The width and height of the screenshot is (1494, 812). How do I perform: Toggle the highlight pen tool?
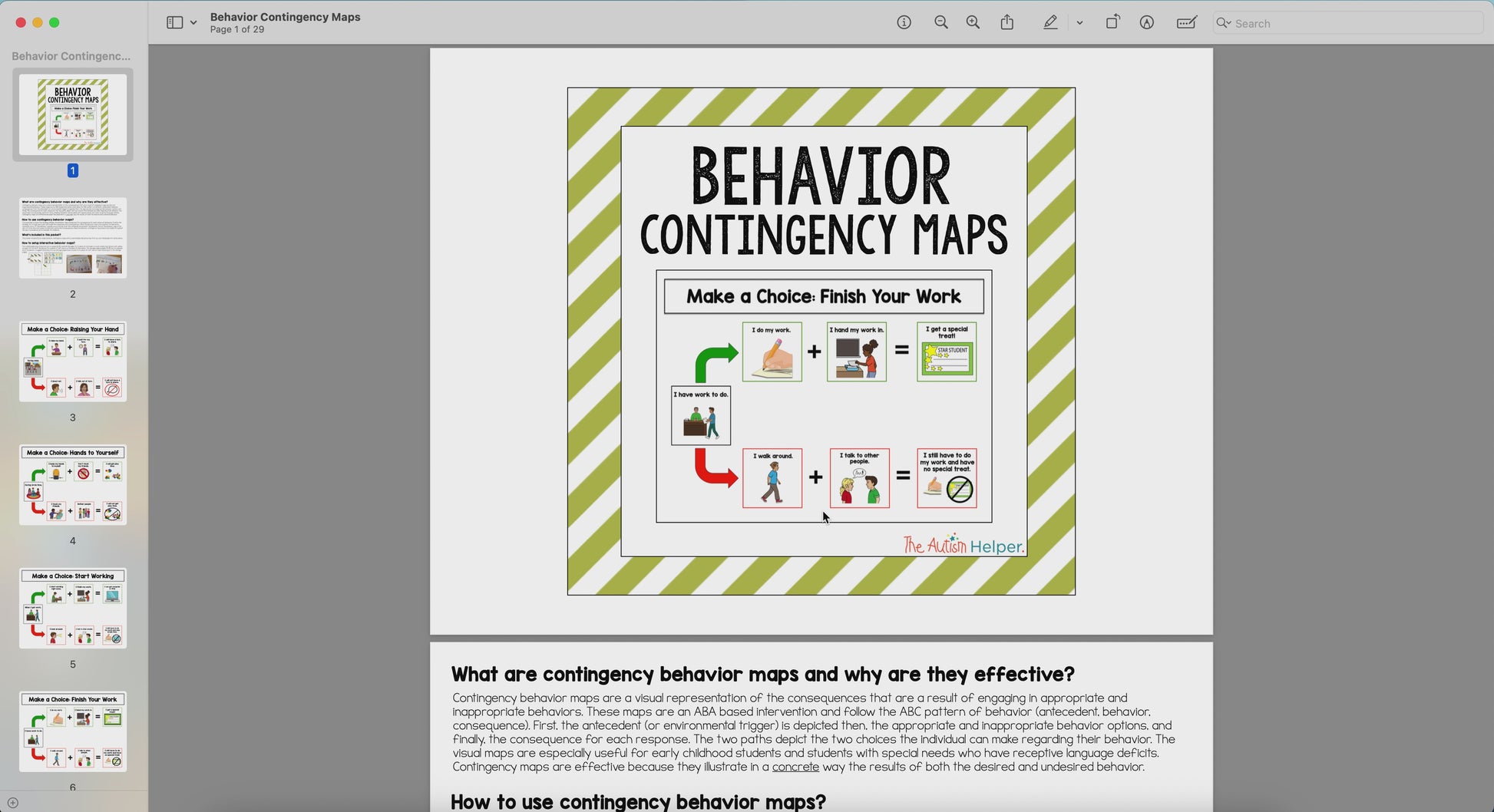point(1050,23)
